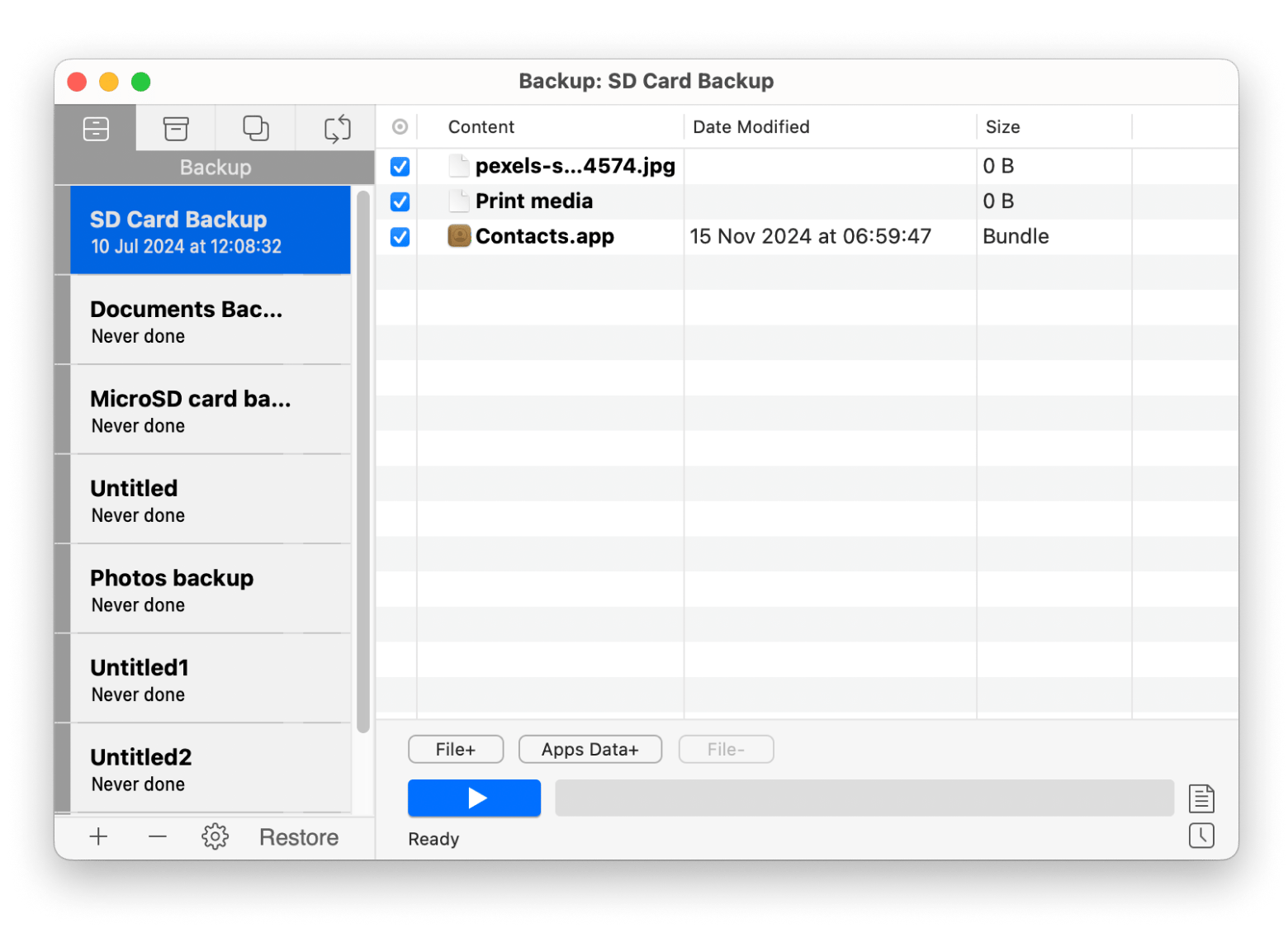Click the 0 B size of Print media
Screen dimensions: 1288x938
click(x=998, y=201)
